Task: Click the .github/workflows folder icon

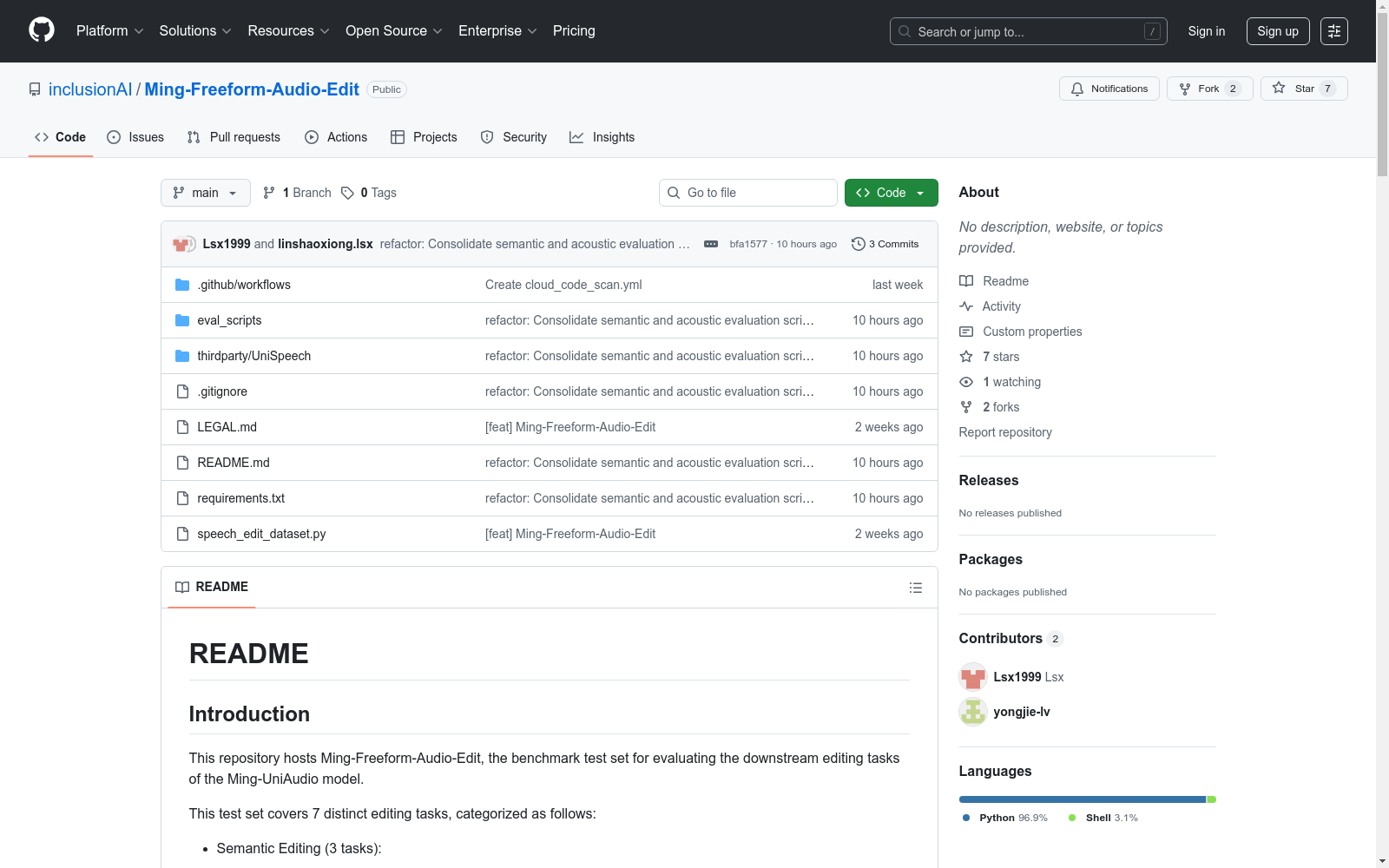Action: (x=182, y=285)
